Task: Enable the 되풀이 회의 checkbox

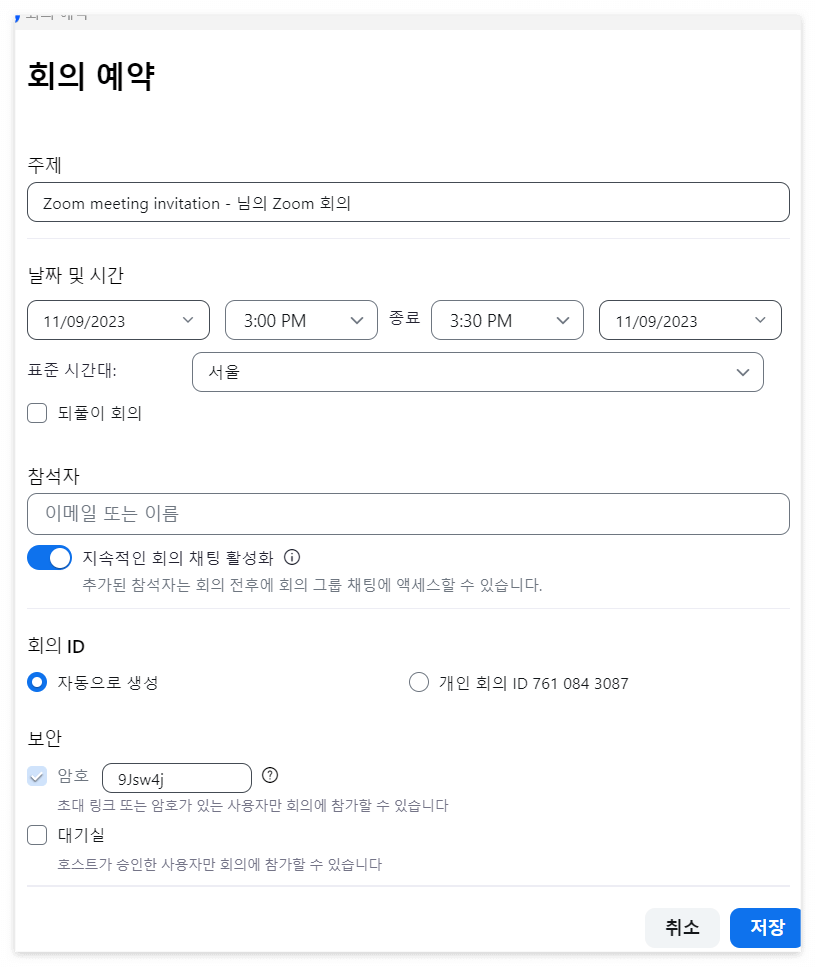Action: click(x=37, y=413)
